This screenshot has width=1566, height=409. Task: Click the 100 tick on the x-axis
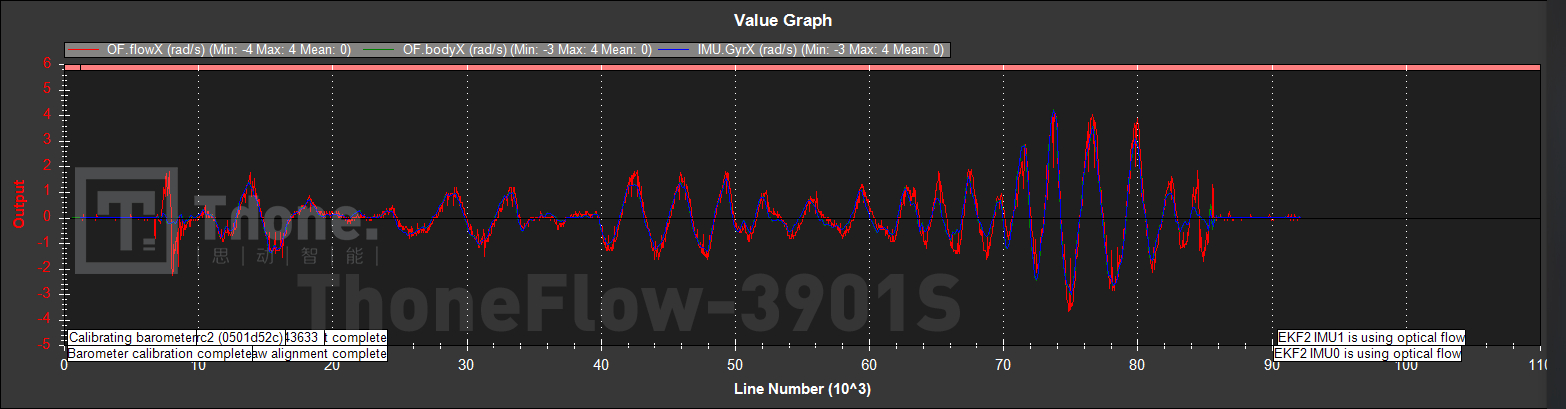point(1406,367)
